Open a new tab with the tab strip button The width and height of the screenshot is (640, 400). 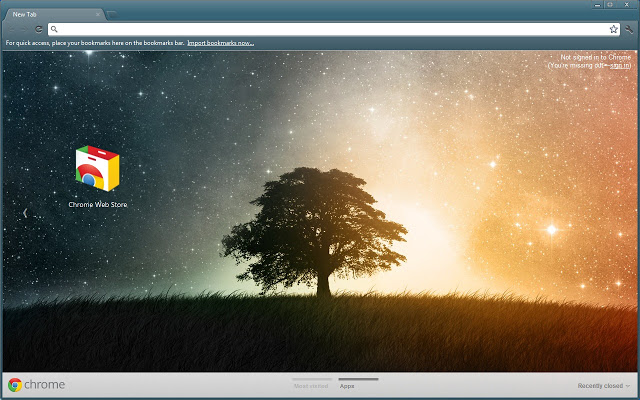click(112, 14)
